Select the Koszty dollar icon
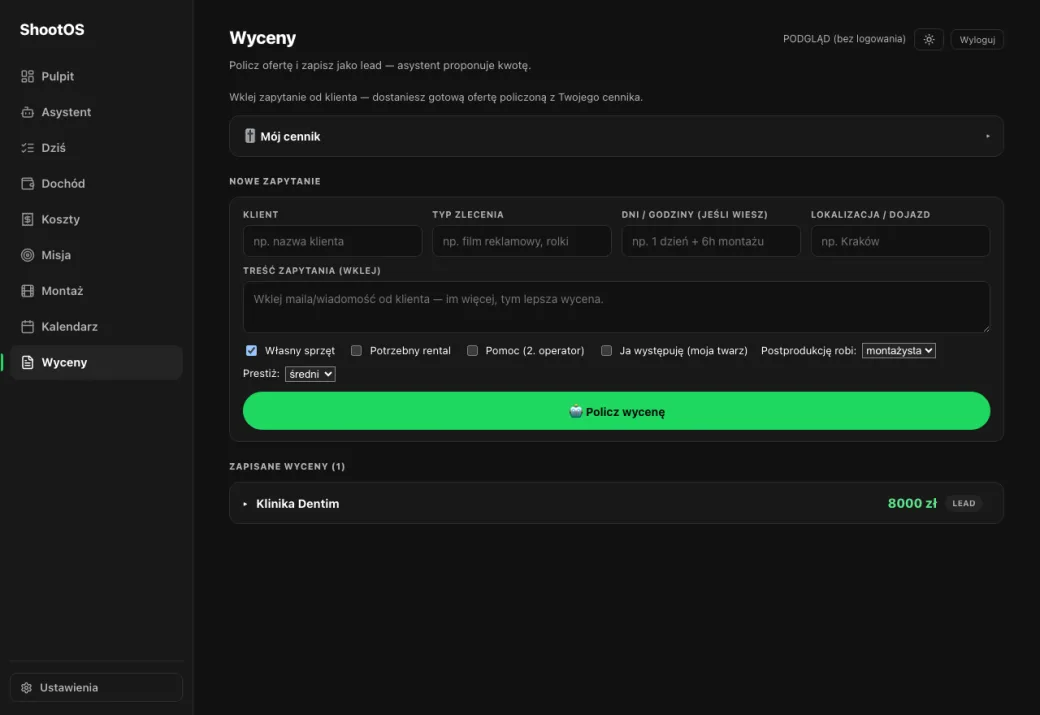The image size is (1040, 715). pyautogui.click(x=27, y=220)
